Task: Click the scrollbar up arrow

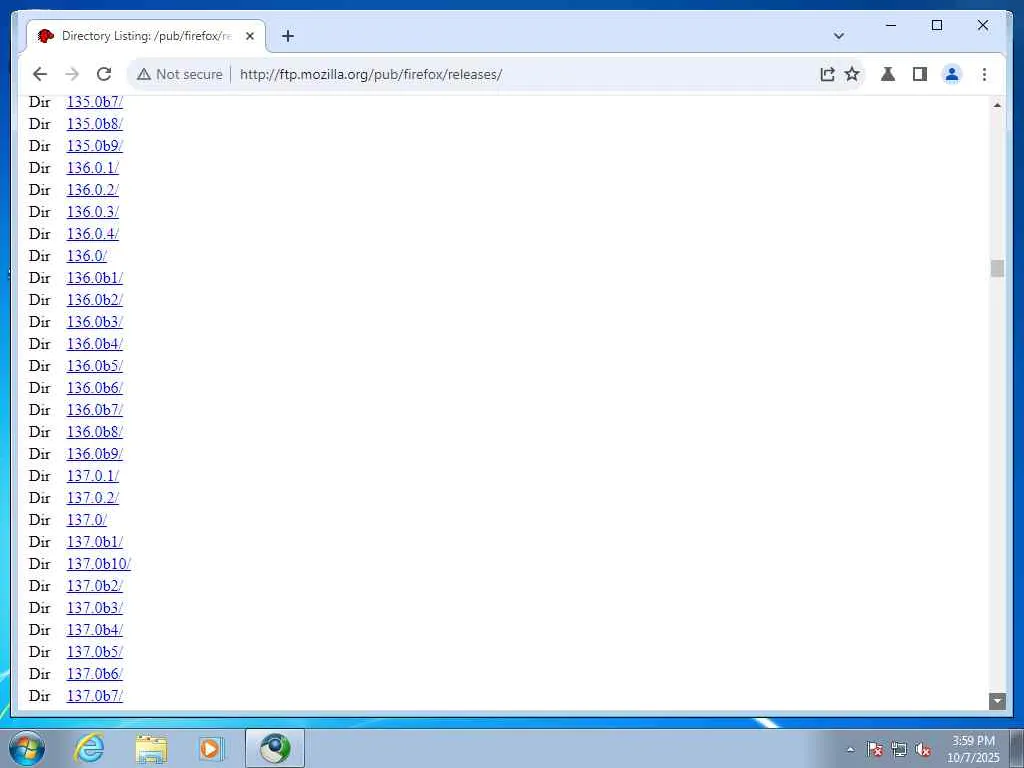Action: click(x=997, y=104)
